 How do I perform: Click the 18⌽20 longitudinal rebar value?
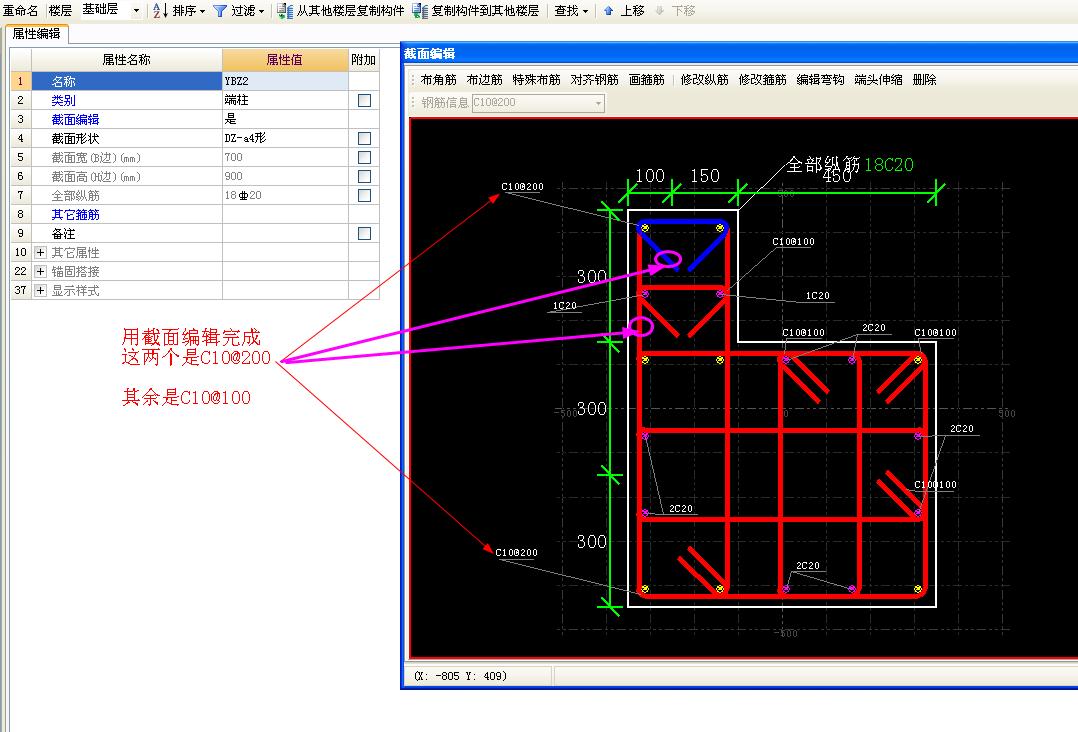[285, 195]
